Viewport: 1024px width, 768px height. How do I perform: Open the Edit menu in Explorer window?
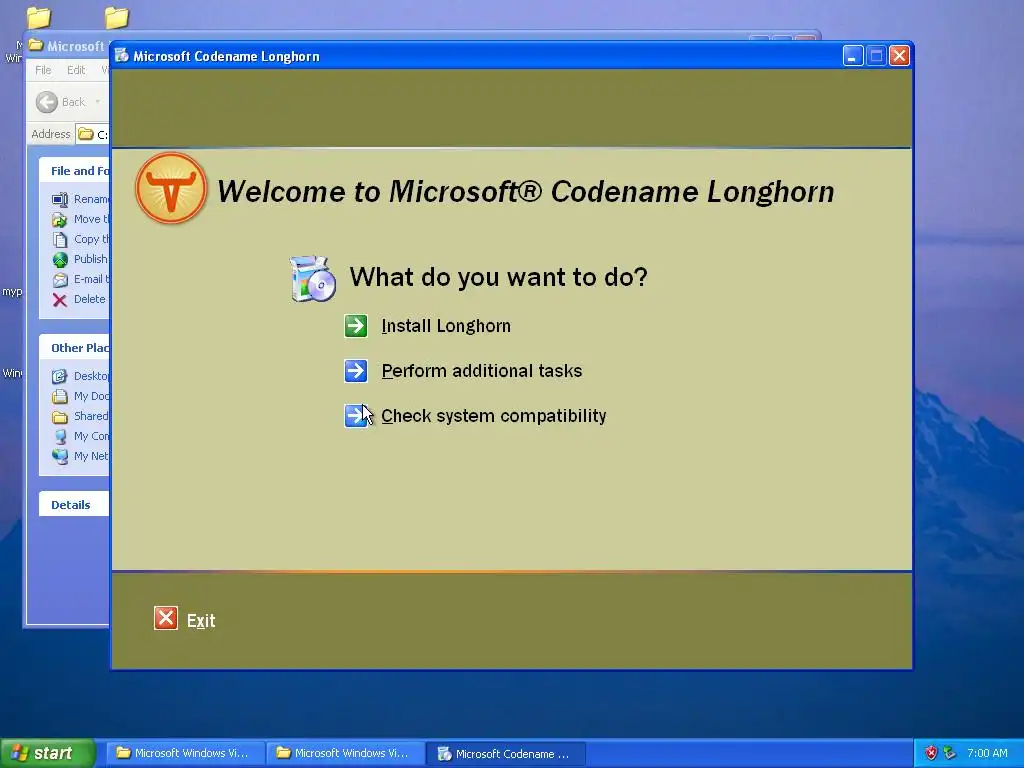point(76,70)
